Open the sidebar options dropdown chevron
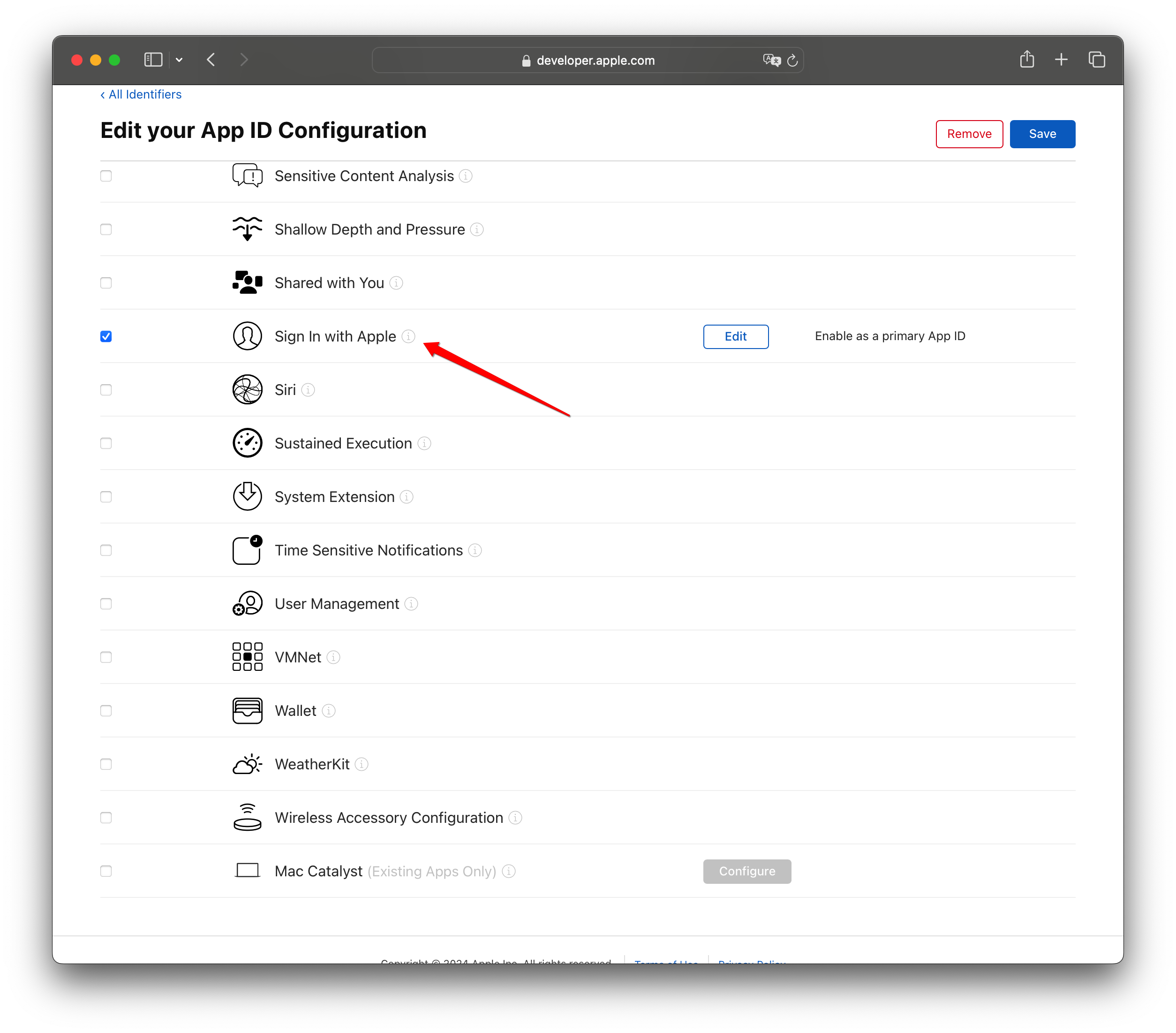 (x=180, y=60)
